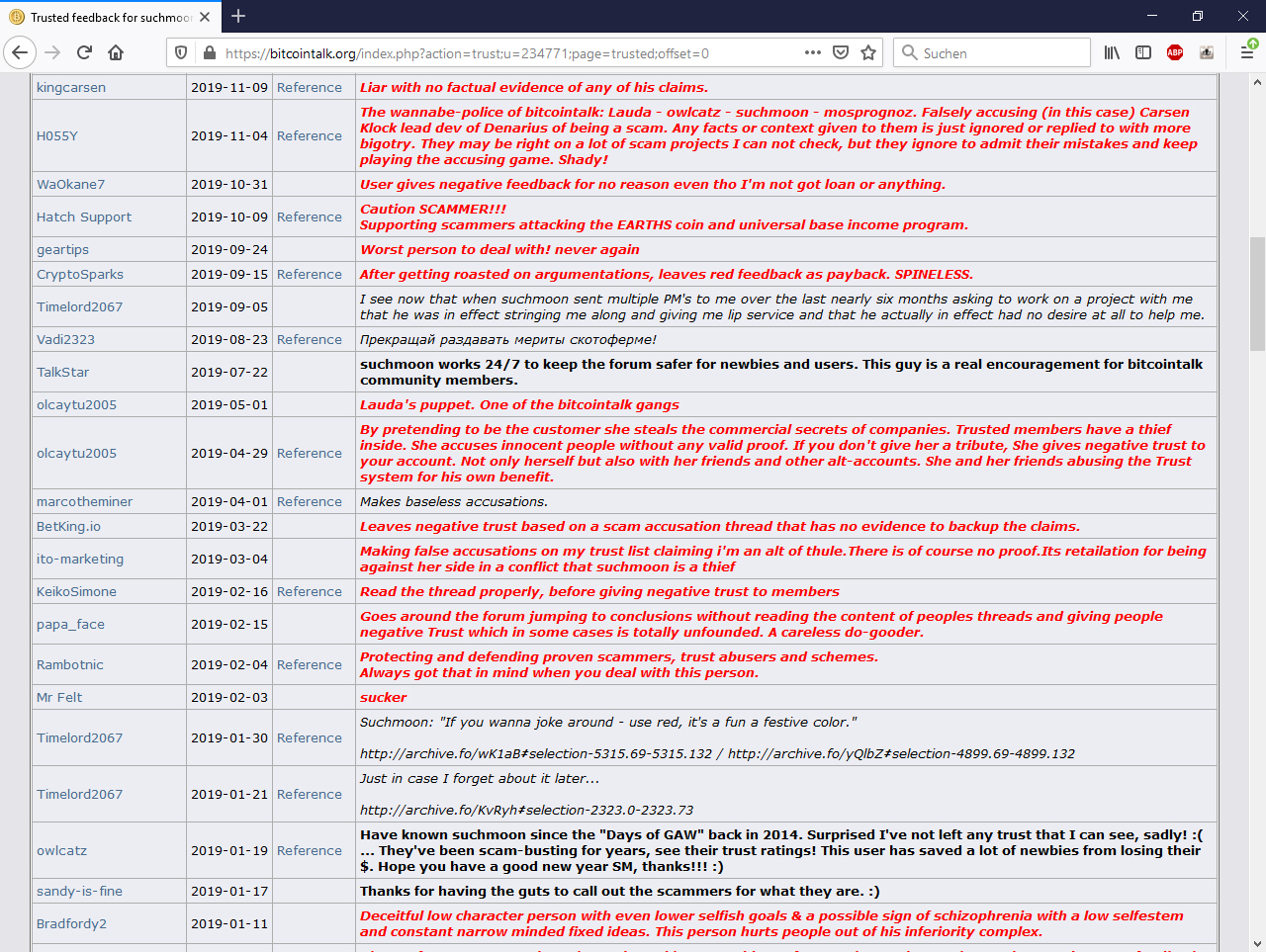1266x952 pixels.
Task: Click the date 2019-07-22
Action: [x=229, y=372]
